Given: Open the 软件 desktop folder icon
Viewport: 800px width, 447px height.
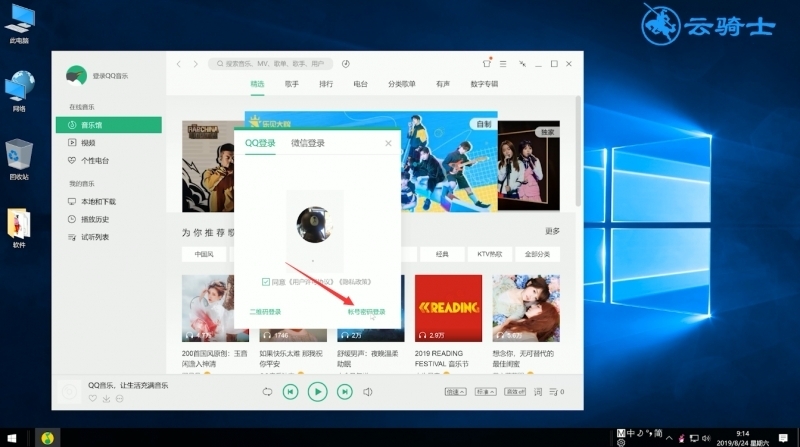Looking at the screenshot, I should click(19, 228).
